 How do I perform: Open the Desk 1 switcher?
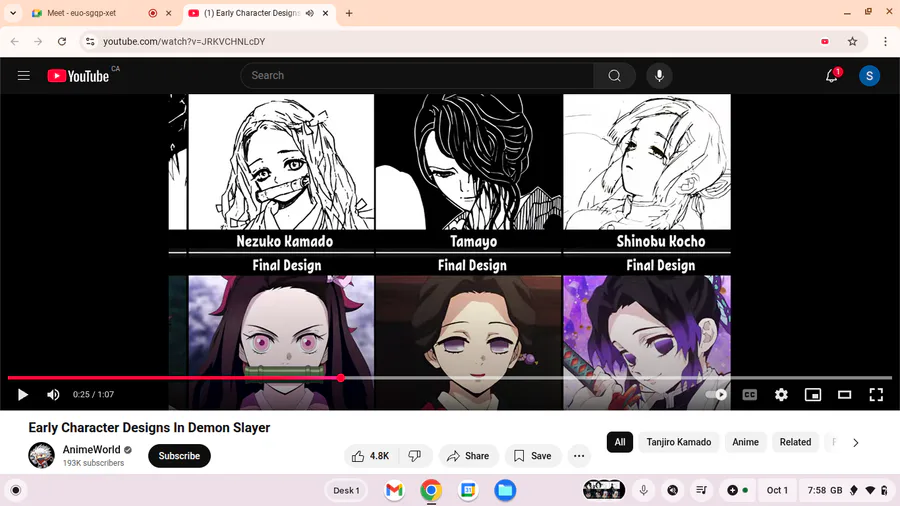click(x=346, y=491)
